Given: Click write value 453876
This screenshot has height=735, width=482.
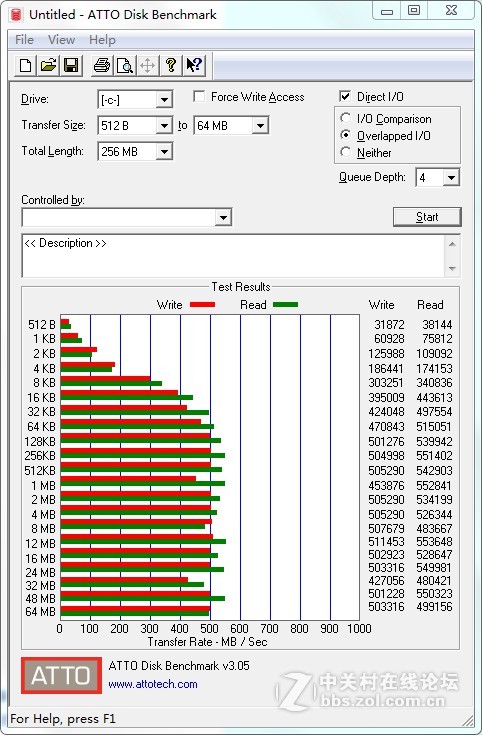Looking at the screenshot, I should [x=386, y=486].
